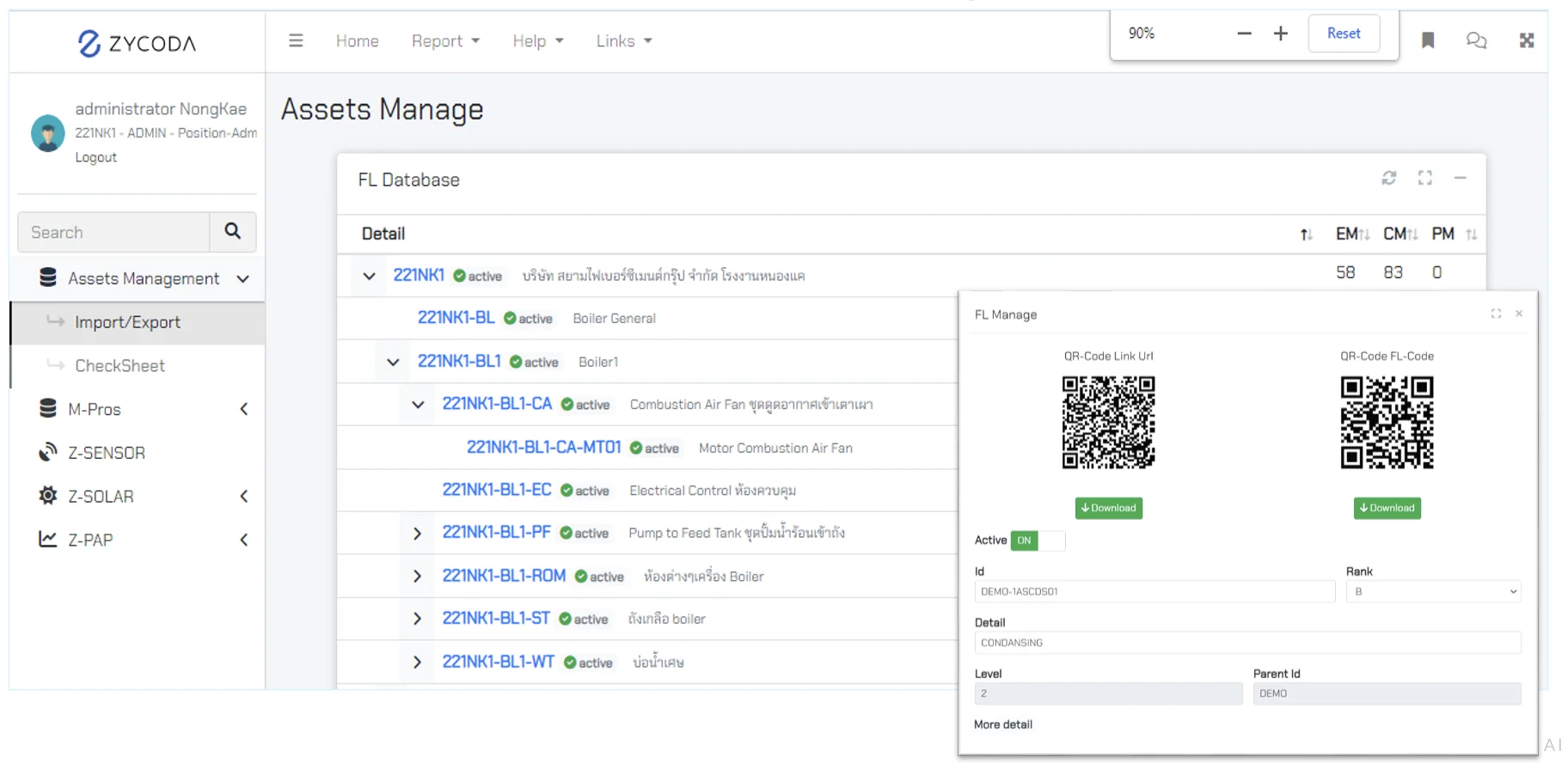Click the 90% zoom value
Viewport: 1568px width, 763px height.
[1142, 33]
